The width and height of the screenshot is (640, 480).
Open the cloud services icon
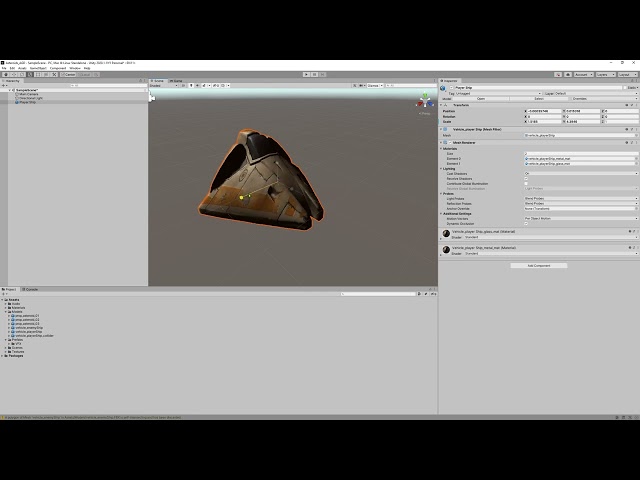pyautogui.click(x=568, y=75)
